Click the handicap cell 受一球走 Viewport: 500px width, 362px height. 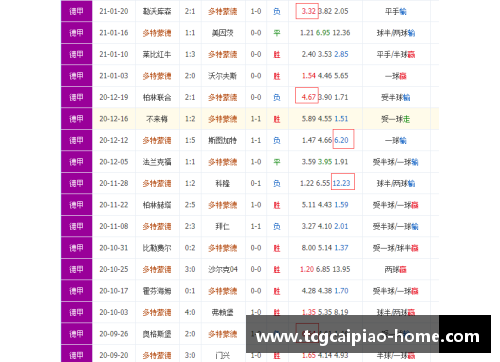point(396,119)
